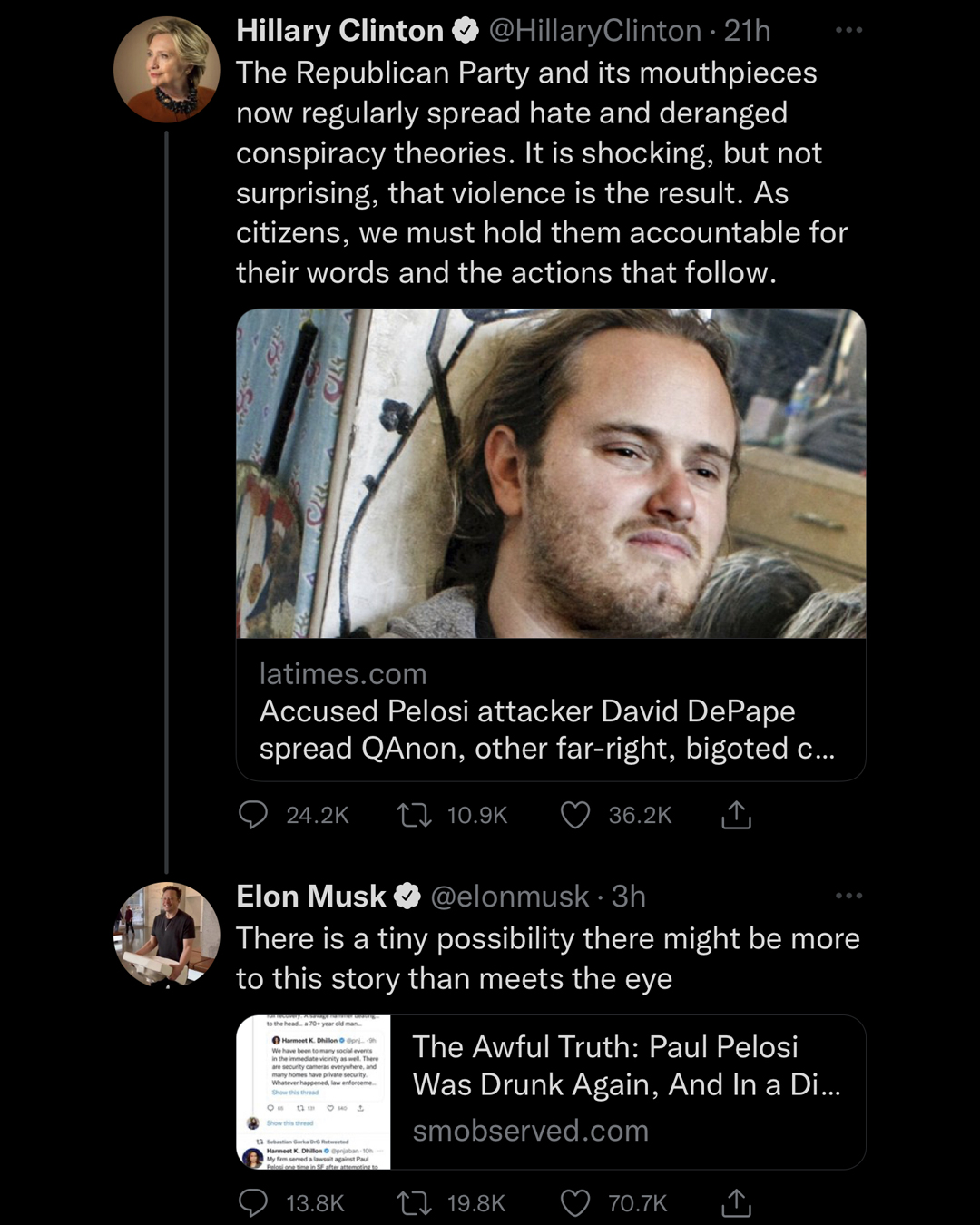
Task: Like Hillary Clinton's tweet
Action: pos(575,815)
